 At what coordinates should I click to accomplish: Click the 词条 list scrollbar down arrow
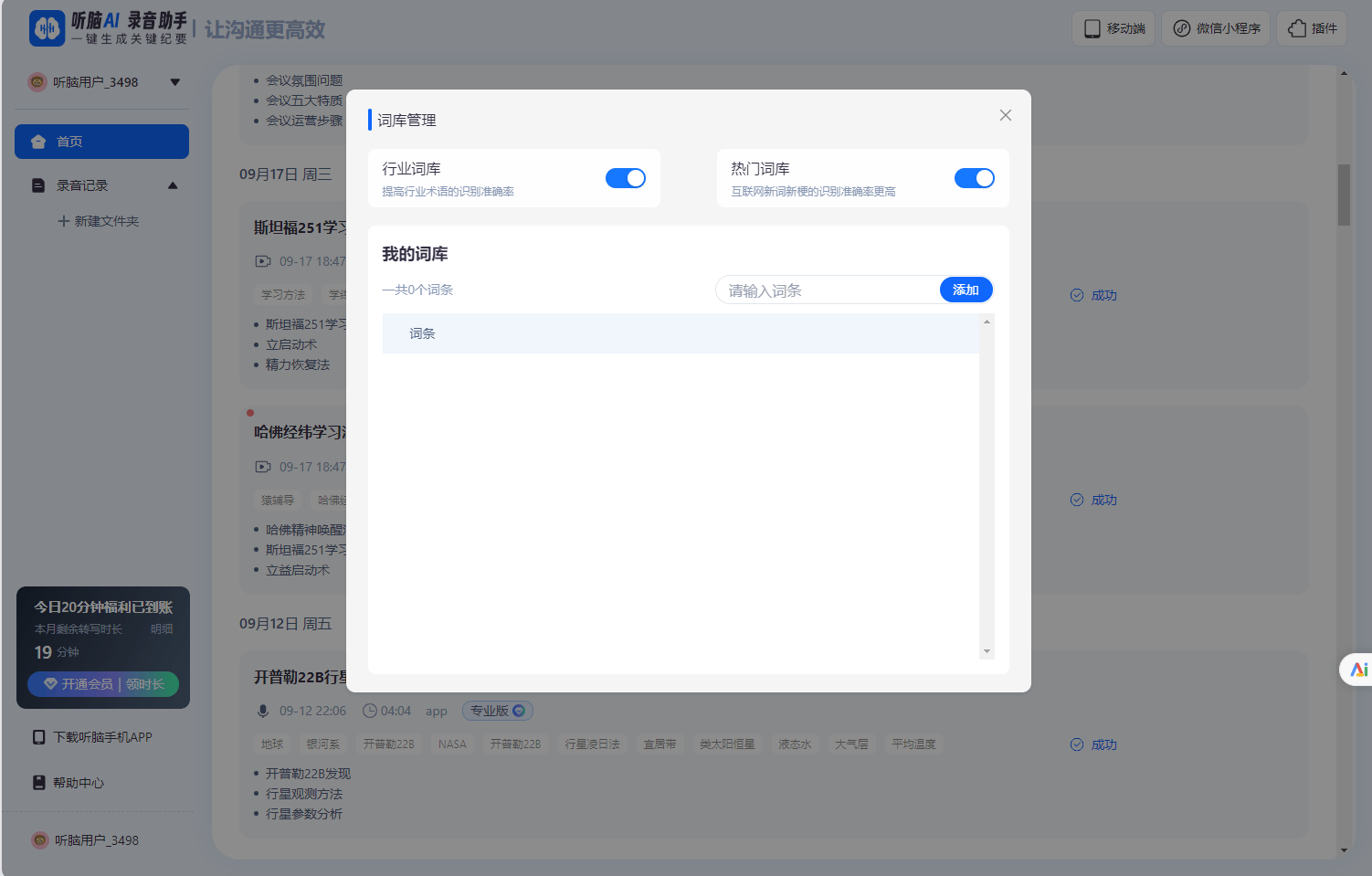click(987, 651)
